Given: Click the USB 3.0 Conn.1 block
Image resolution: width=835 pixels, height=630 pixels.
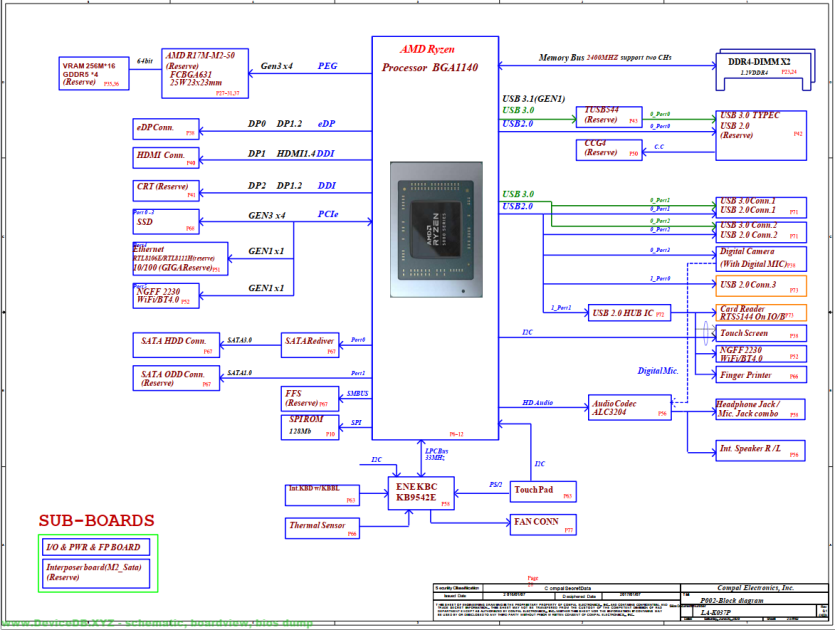Looking at the screenshot, I should pyautogui.click(x=761, y=207).
